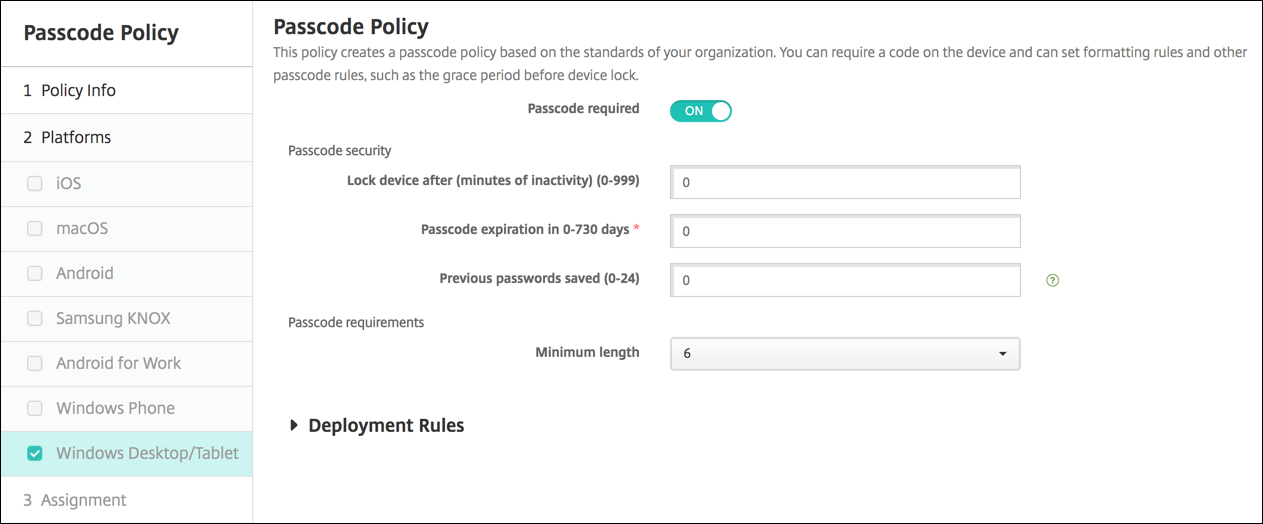Check the iOS platform checkbox
Viewport: 1263px width, 524px height.
(x=35, y=184)
